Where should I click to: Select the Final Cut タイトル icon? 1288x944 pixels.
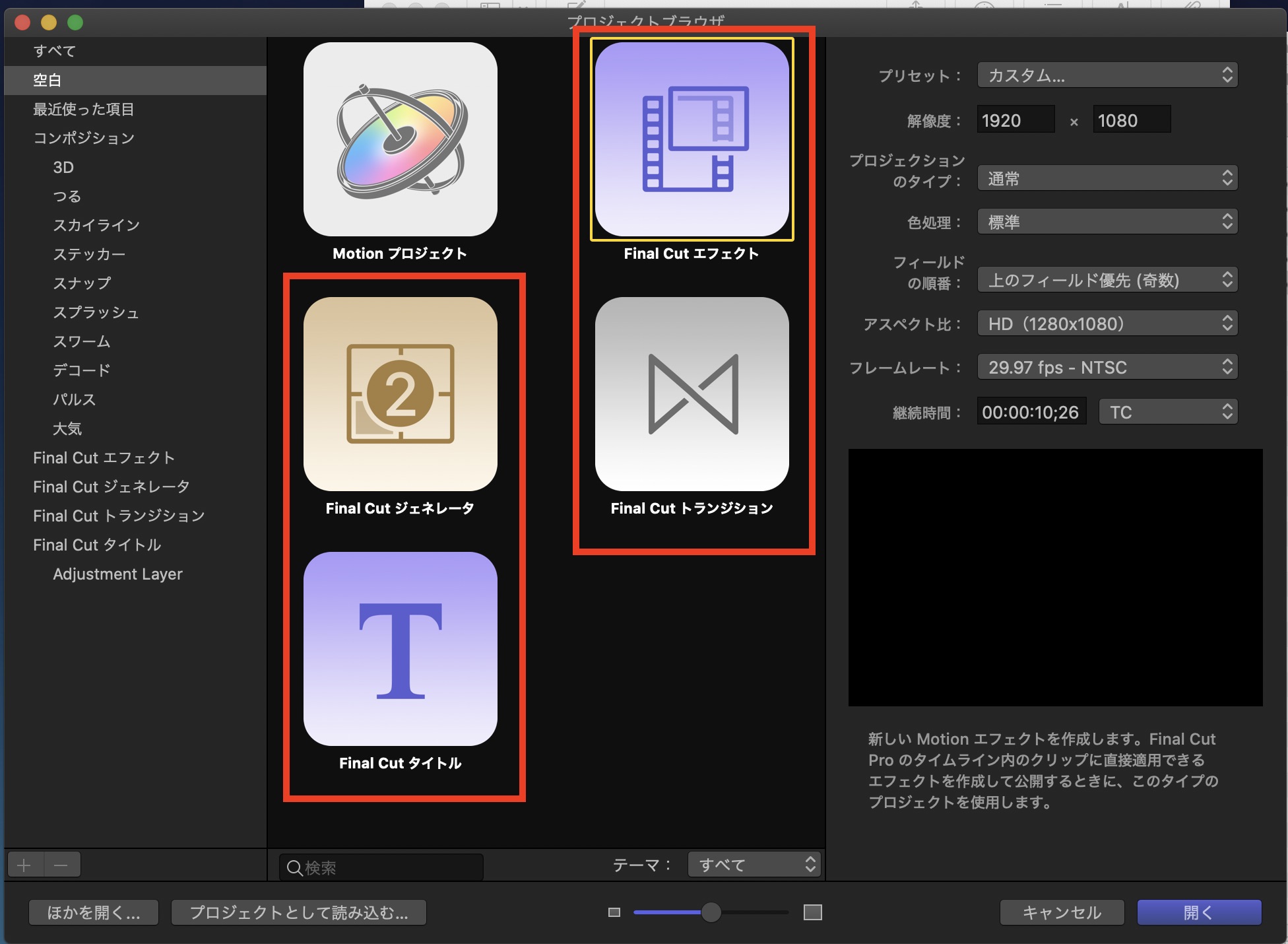[400, 649]
